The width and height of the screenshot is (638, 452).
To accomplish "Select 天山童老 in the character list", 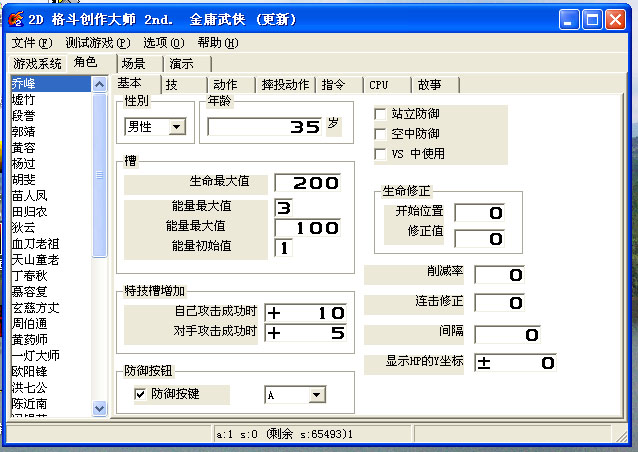I will coord(50,260).
